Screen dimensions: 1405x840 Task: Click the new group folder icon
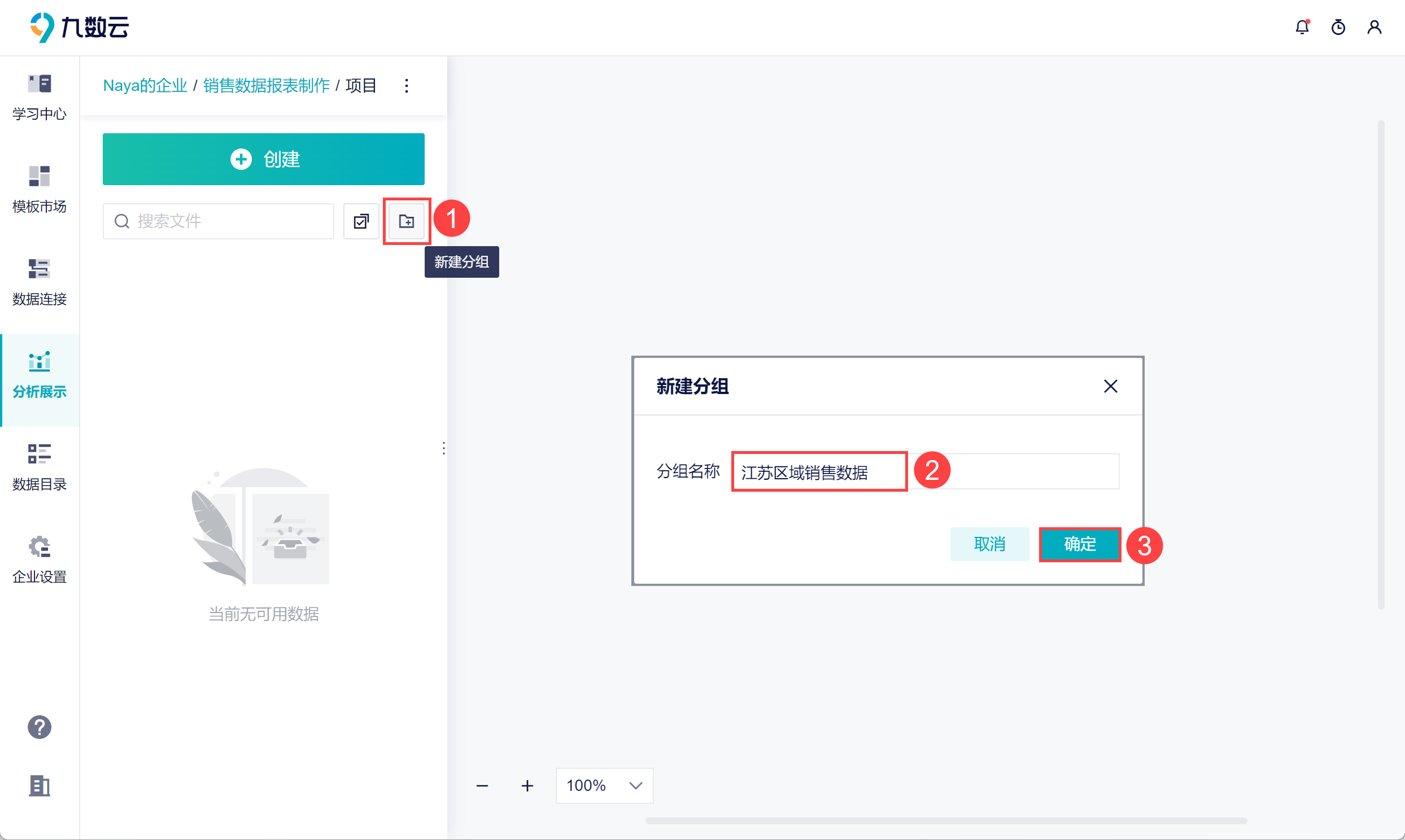point(406,221)
